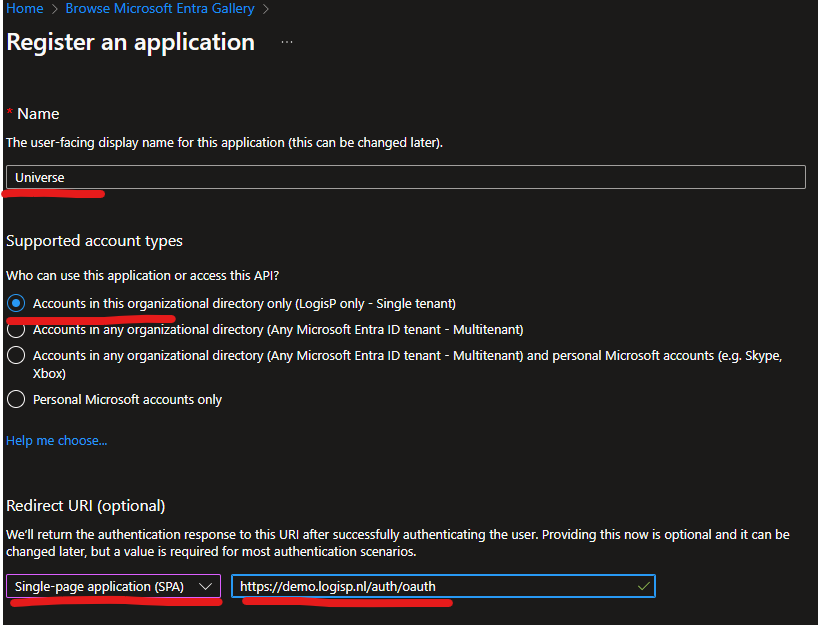Open the Help me choose link
The height and width of the screenshot is (625, 818).
tap(56, 440)
